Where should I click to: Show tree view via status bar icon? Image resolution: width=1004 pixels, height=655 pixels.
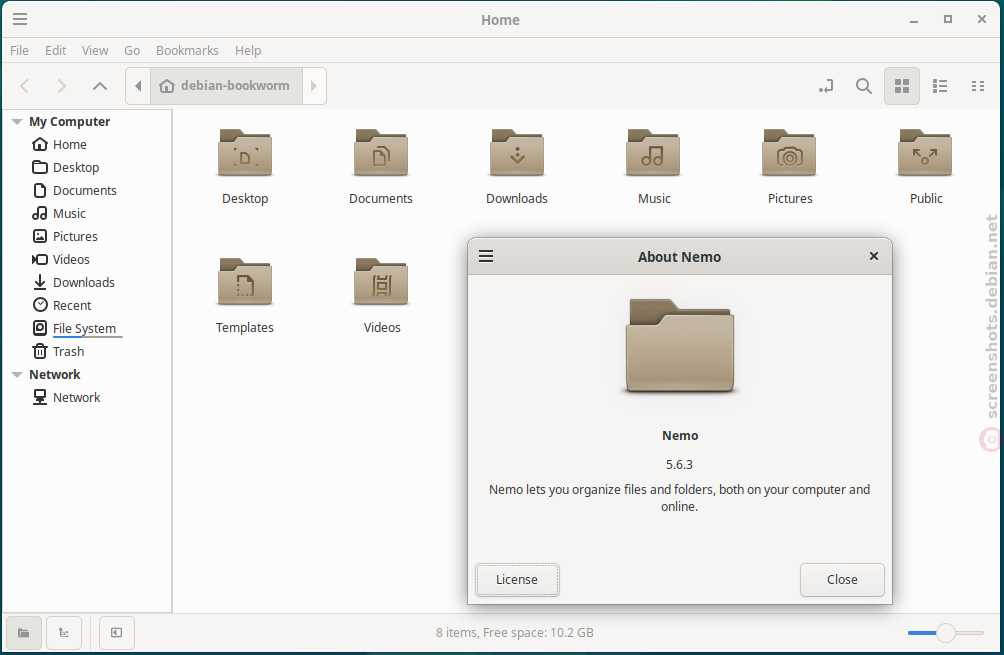click(63, 633)
